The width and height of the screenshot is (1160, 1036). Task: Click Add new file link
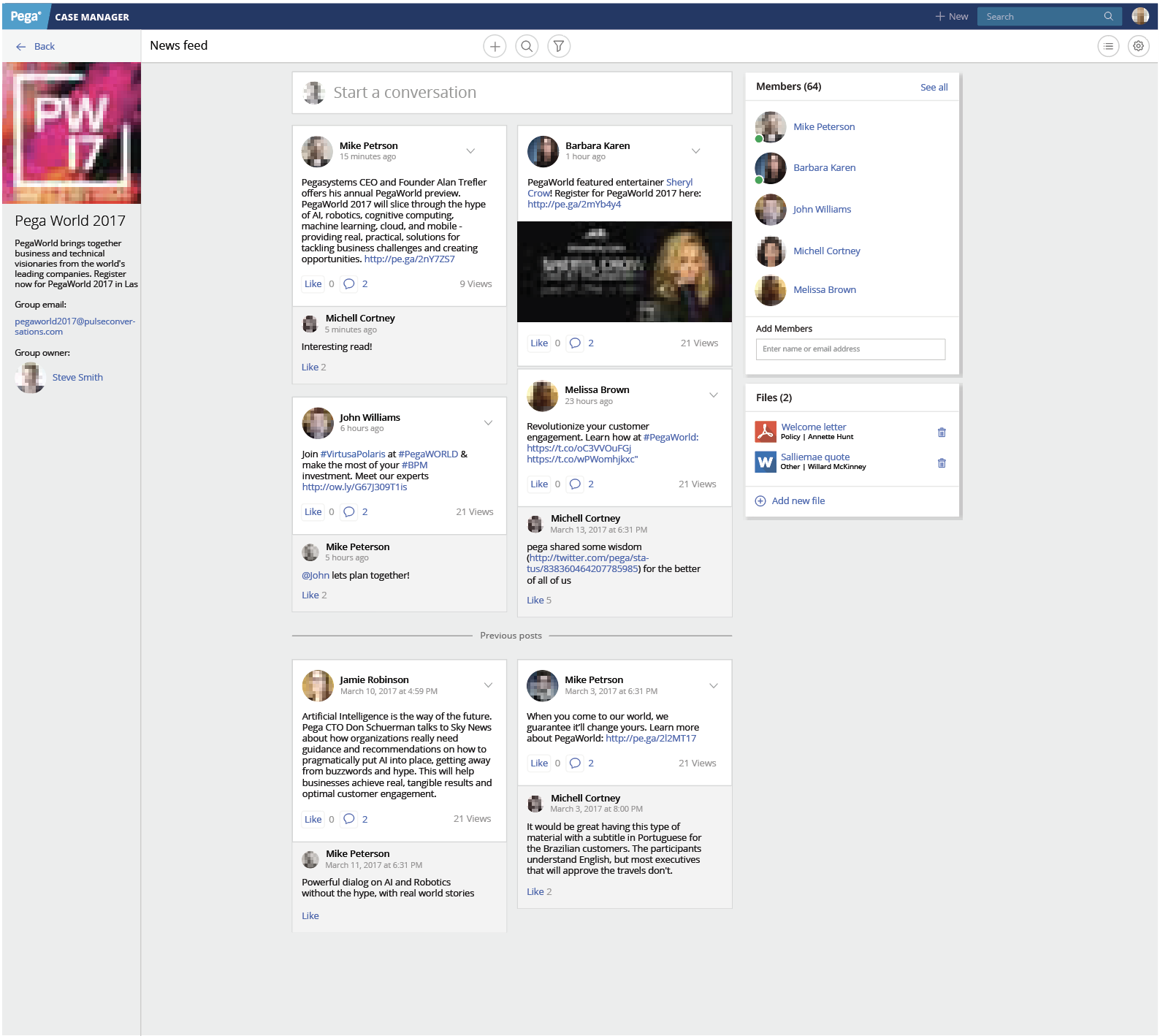pyautogui.click(x=790, y=501)
